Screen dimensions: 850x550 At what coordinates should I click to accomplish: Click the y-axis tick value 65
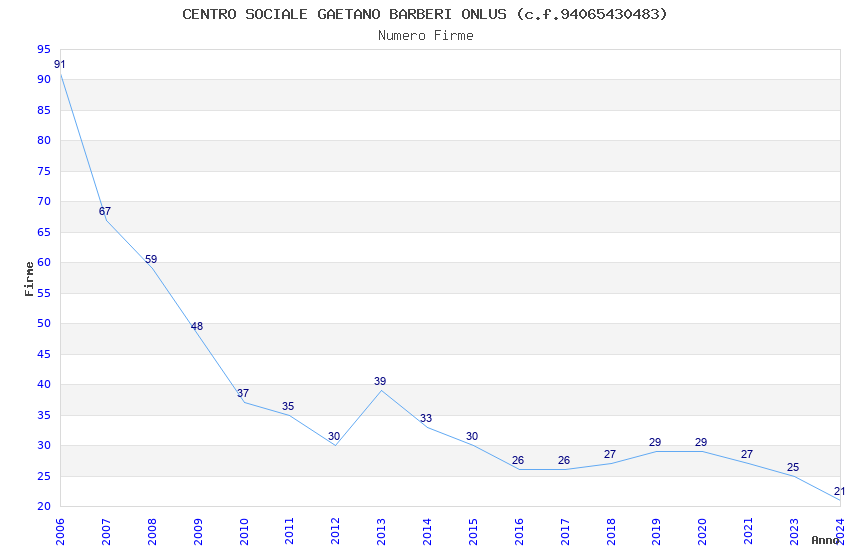(x=44, y=232)
